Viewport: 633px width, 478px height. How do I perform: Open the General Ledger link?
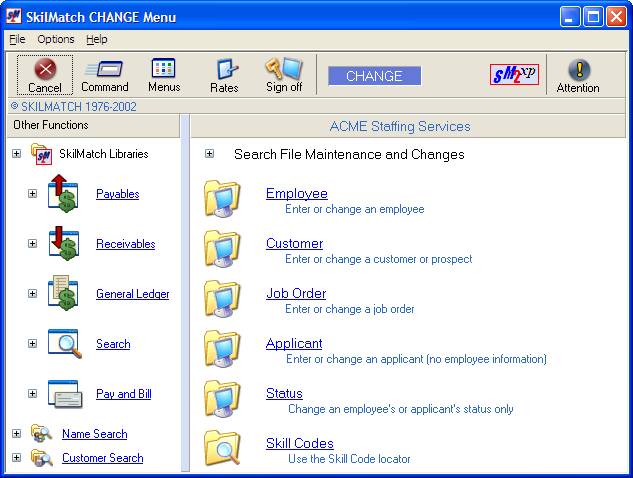point(133,294)
